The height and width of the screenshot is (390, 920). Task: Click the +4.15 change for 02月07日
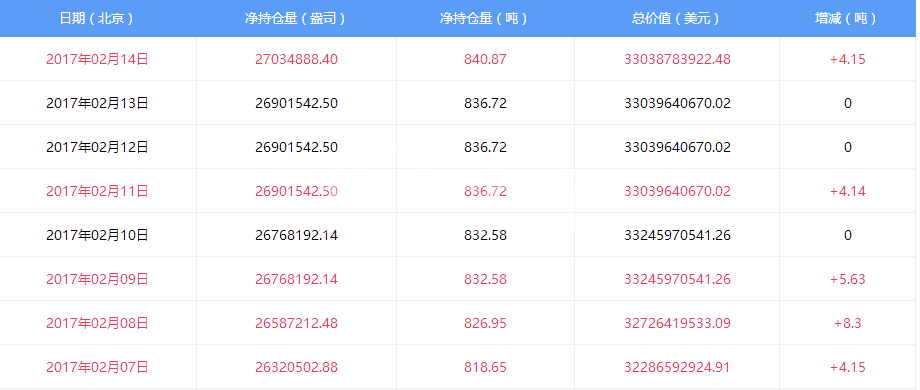[848, 368]
